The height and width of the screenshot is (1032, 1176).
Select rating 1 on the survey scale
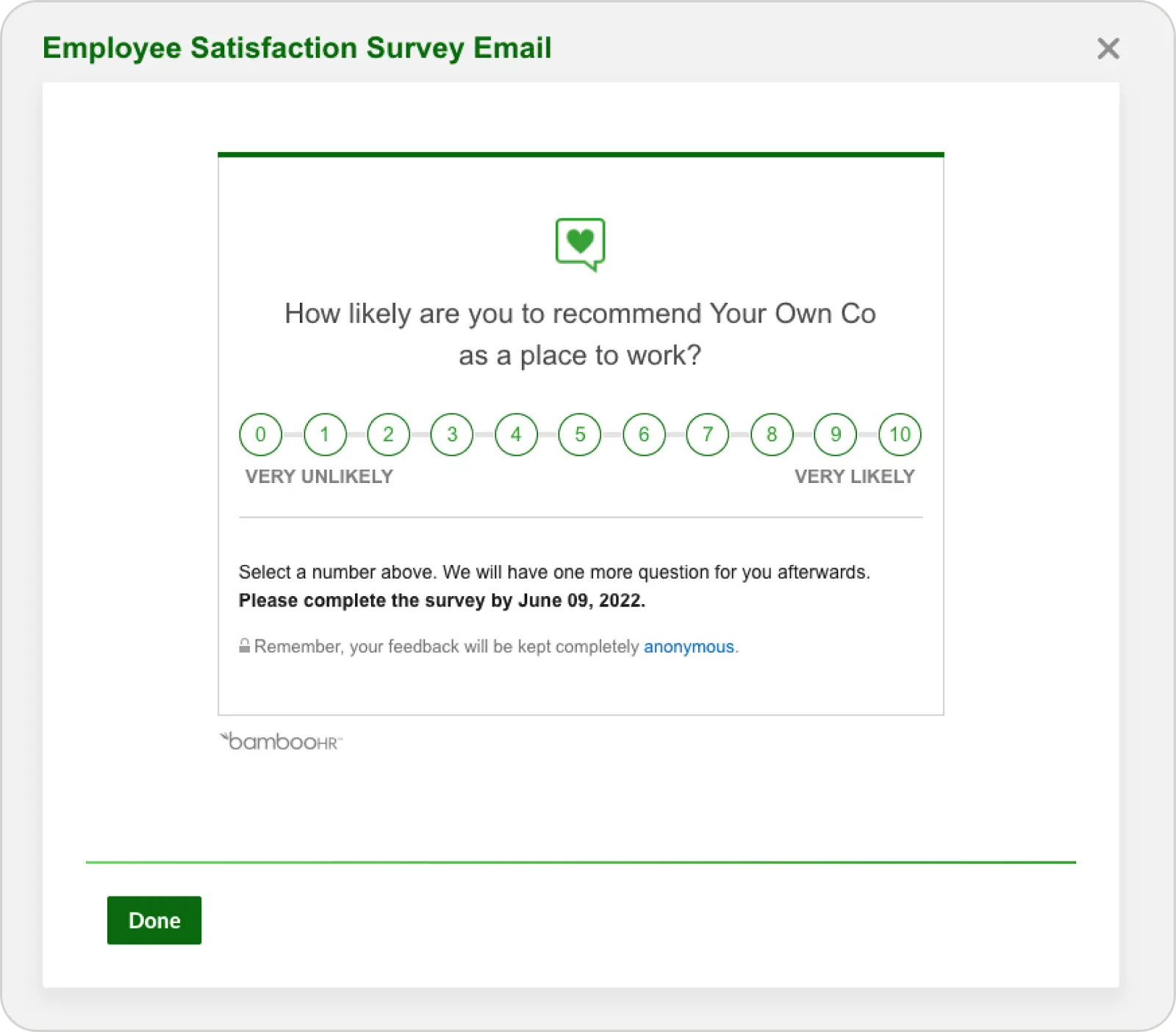324,434
